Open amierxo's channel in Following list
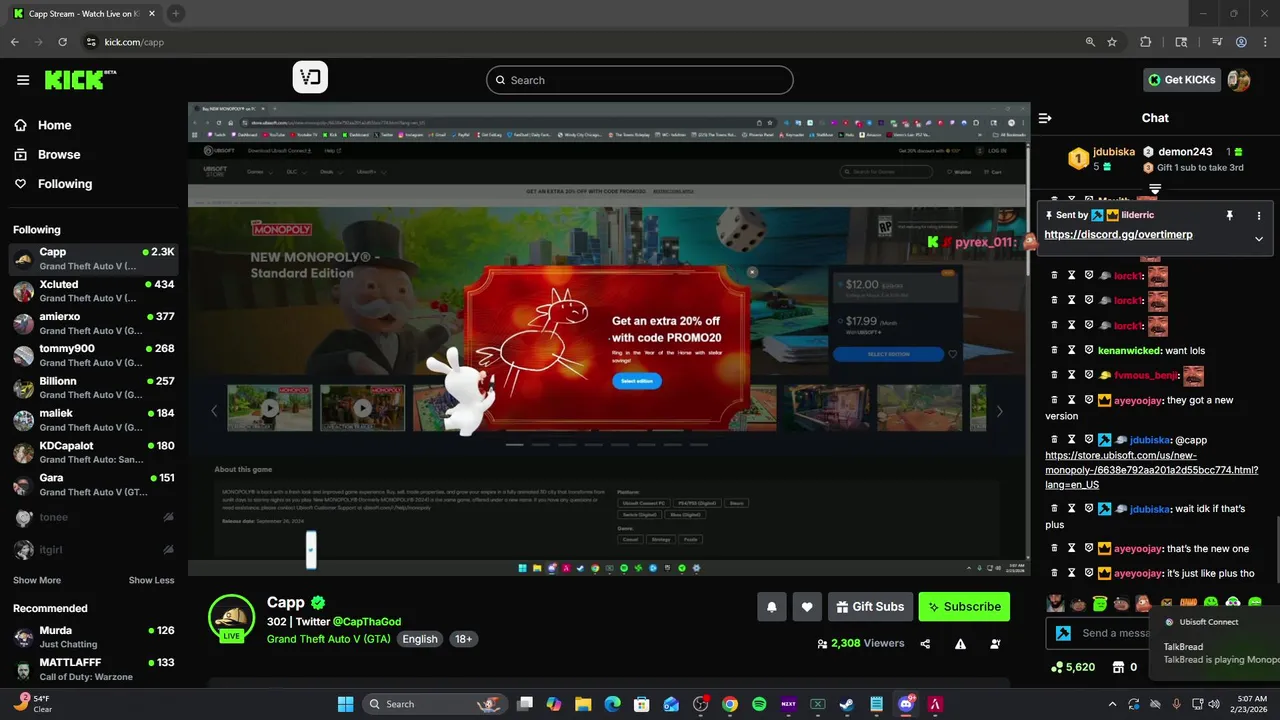The image size is (1280, 720). 93,323
